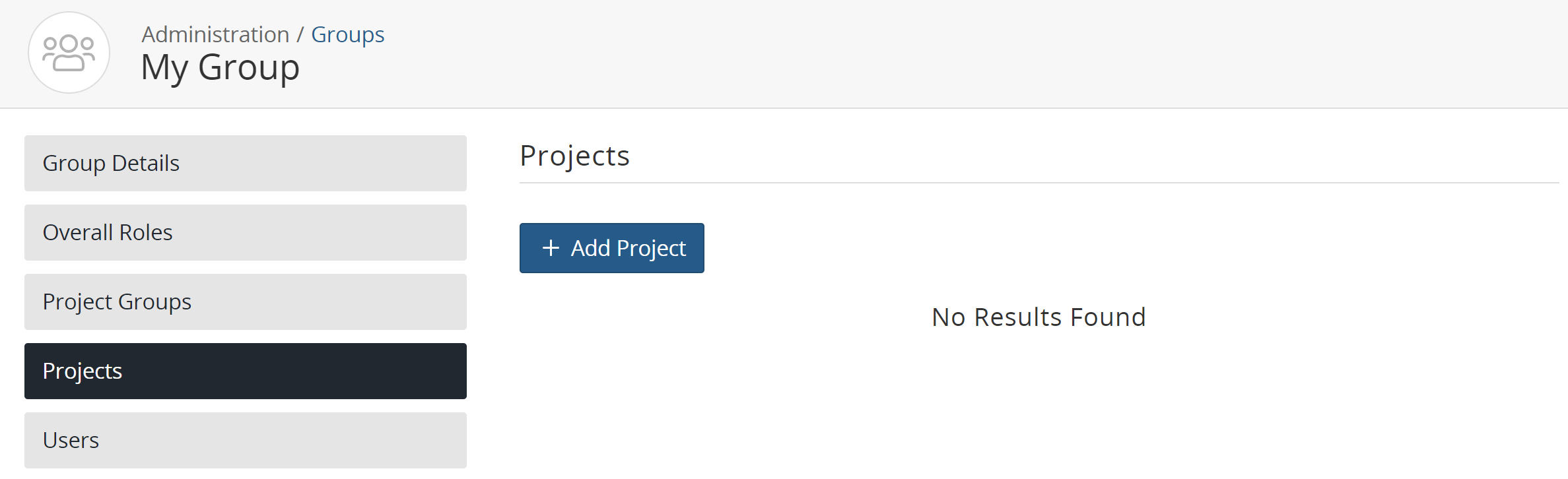
Task: Click the My Group page title
Action: pos(220,67)
